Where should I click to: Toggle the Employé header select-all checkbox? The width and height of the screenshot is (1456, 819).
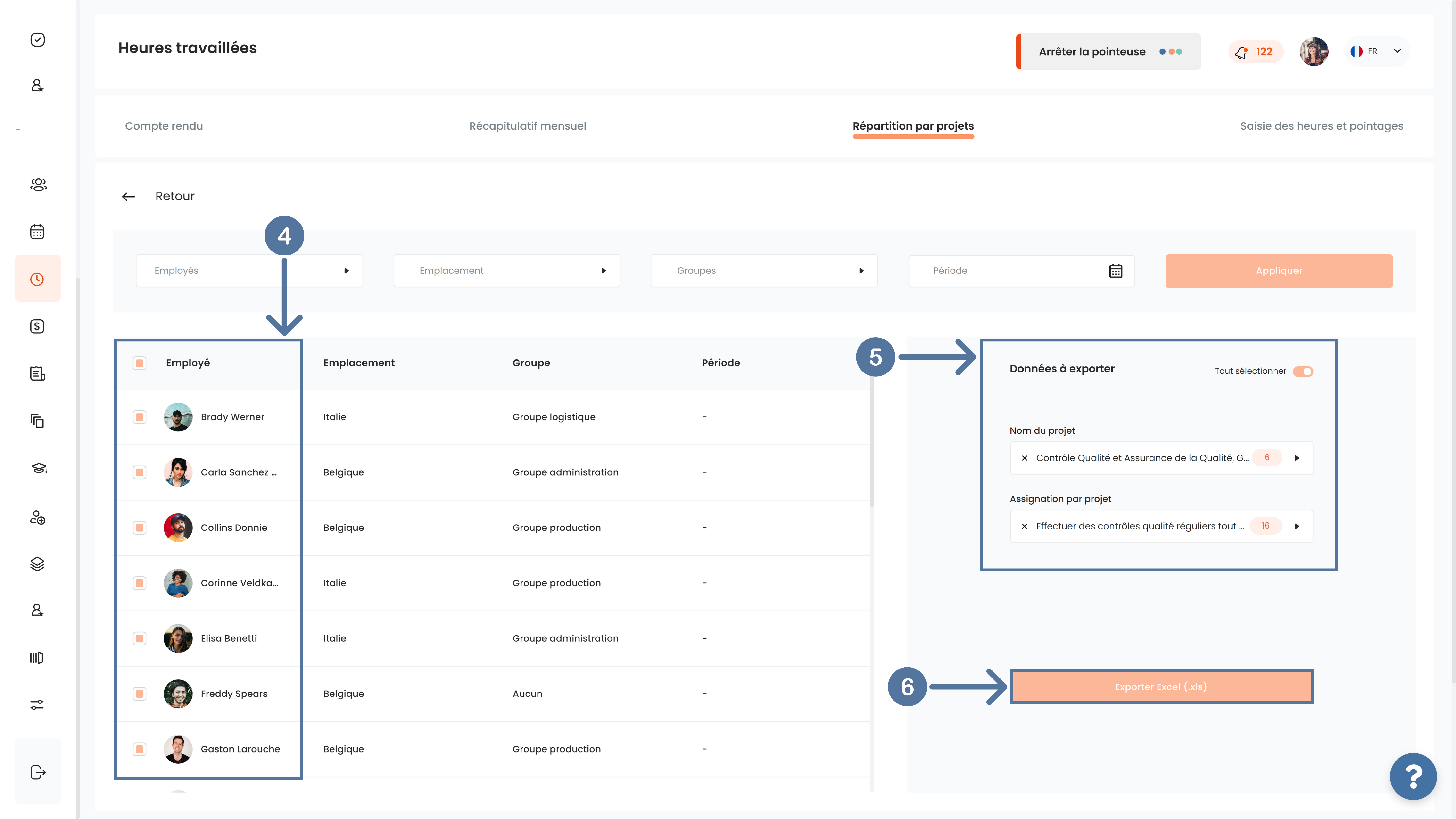(140, 363)
